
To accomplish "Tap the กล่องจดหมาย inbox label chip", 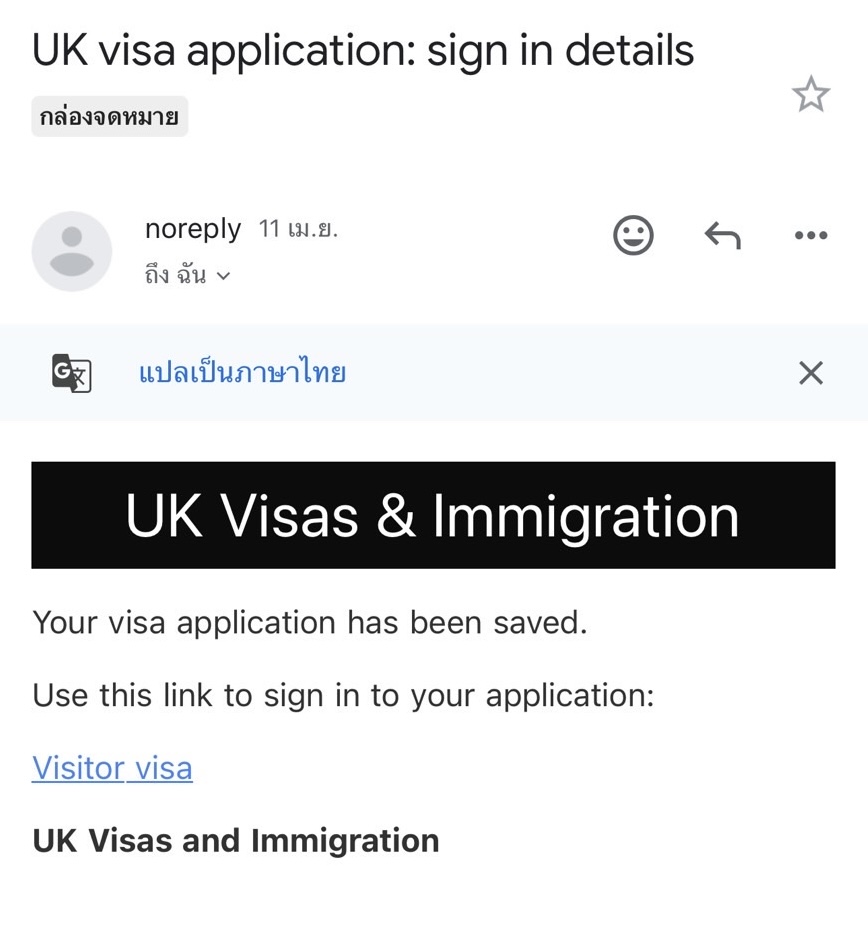I will pos(109,117).
